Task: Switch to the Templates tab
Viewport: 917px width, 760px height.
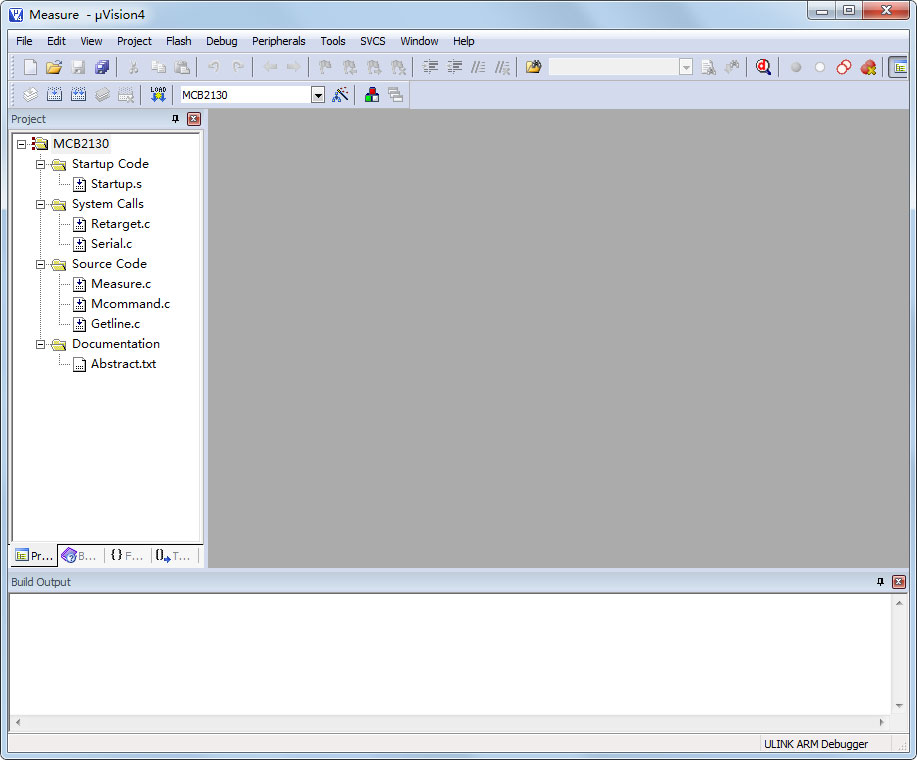Action: pos(174,555)
